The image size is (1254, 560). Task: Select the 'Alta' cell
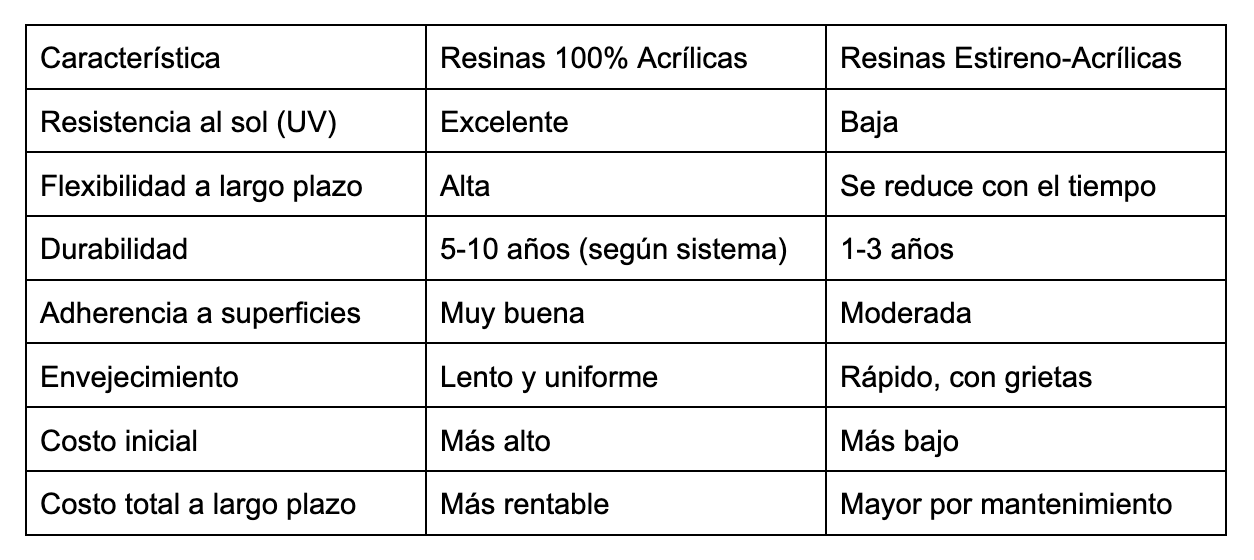pyautogui.click(x=626, y=185)
